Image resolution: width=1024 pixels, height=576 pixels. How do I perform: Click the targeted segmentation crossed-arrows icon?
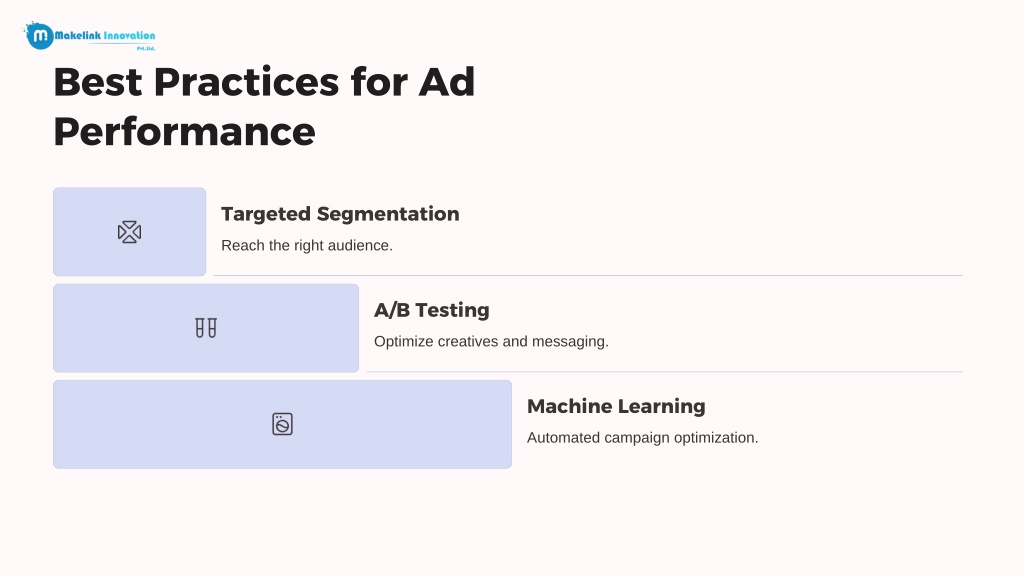click(129, 232)
